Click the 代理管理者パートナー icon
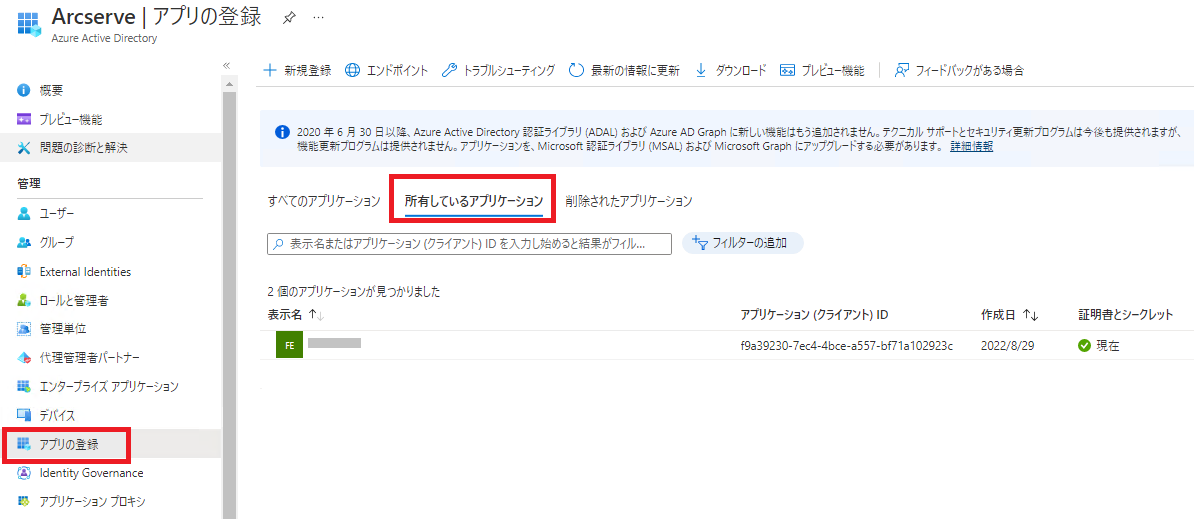Viewport: 1194px width, 519px height. [24, 358]
